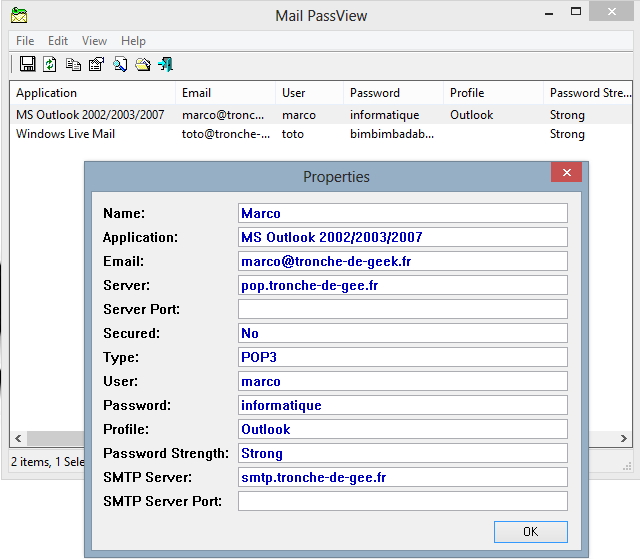The width and height of the screenshot is (640, 559).
Task: Click the Type field showing POP3
Action: [403, 357]
